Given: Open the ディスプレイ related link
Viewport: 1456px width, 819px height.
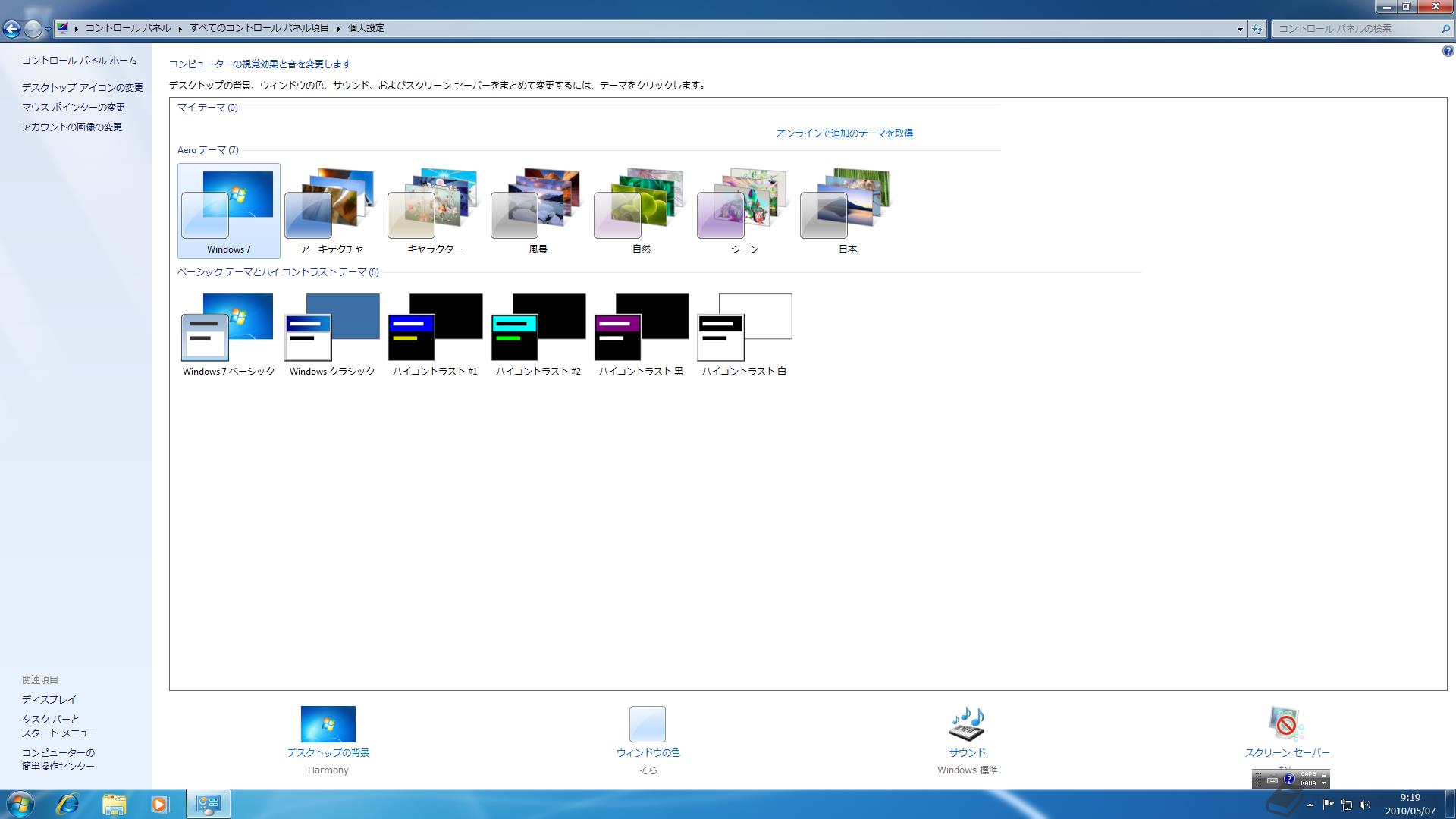Looking at the screenshot, I should point(49,700).
